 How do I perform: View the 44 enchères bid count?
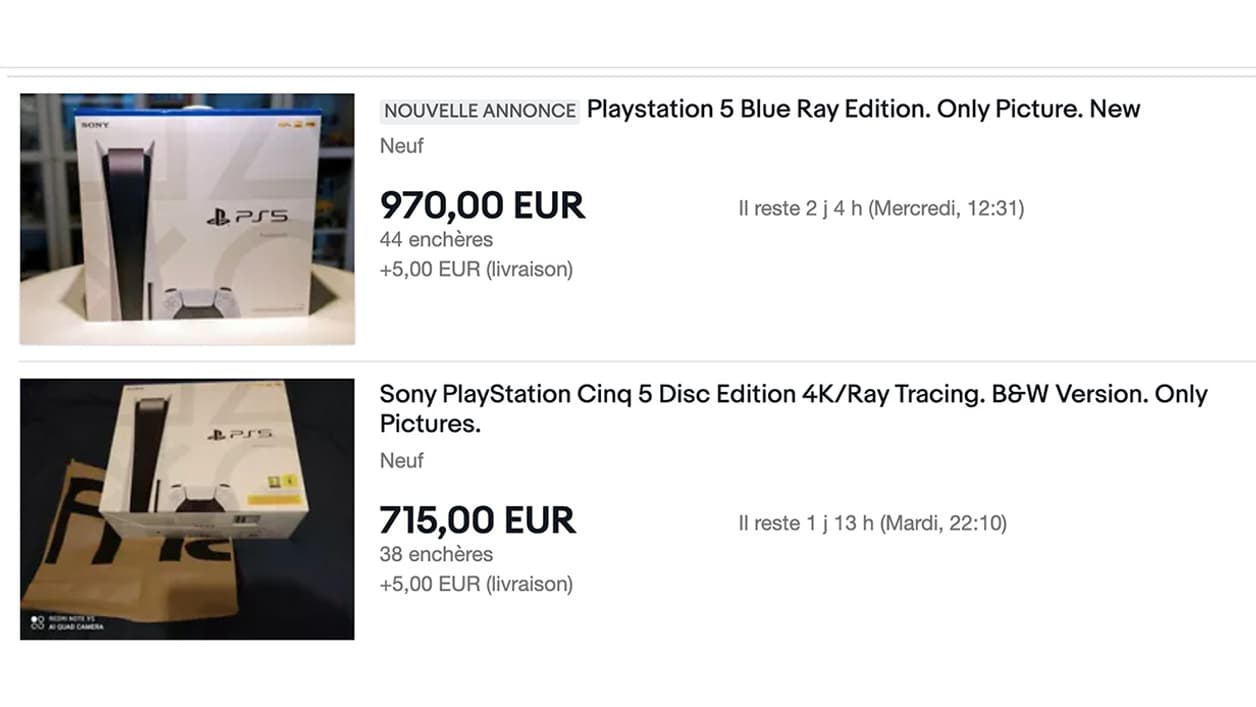click(436, 240)
